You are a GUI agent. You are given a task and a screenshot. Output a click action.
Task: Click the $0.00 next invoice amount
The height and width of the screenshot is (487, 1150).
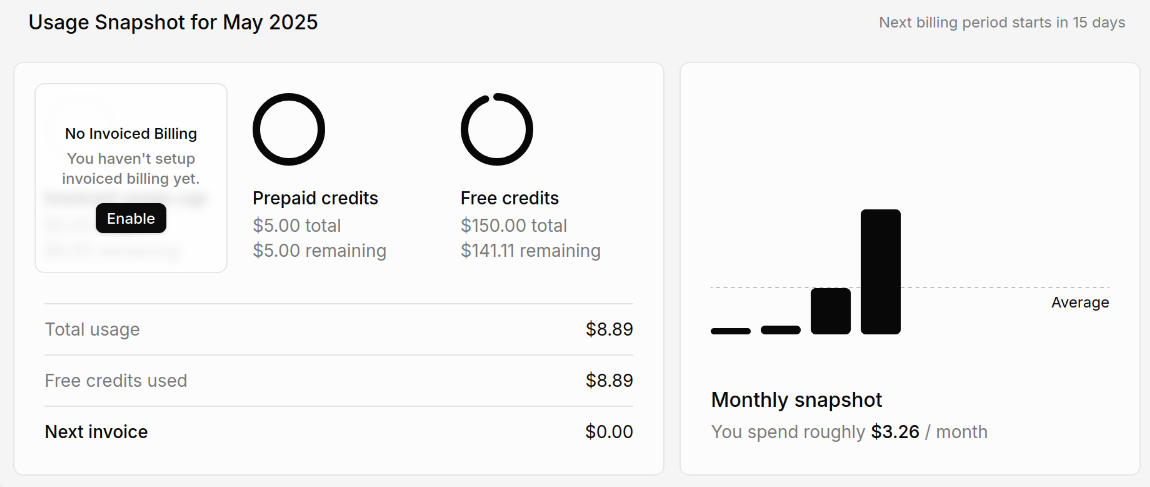[609, 432]
